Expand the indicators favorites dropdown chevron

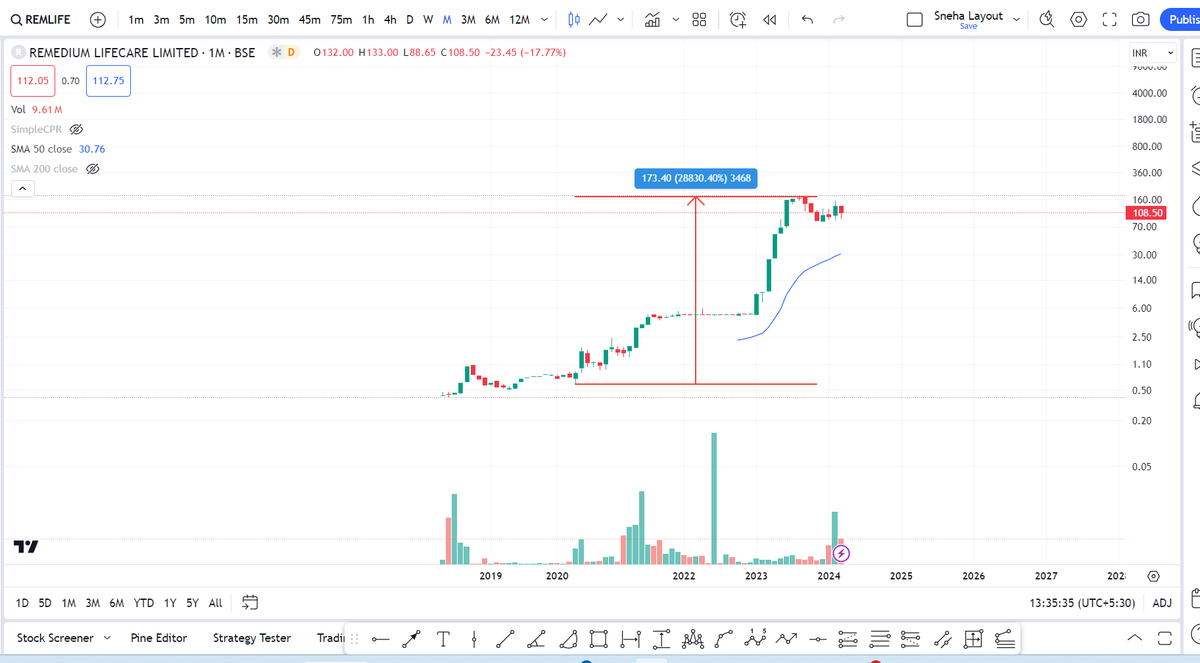(676, 20)
